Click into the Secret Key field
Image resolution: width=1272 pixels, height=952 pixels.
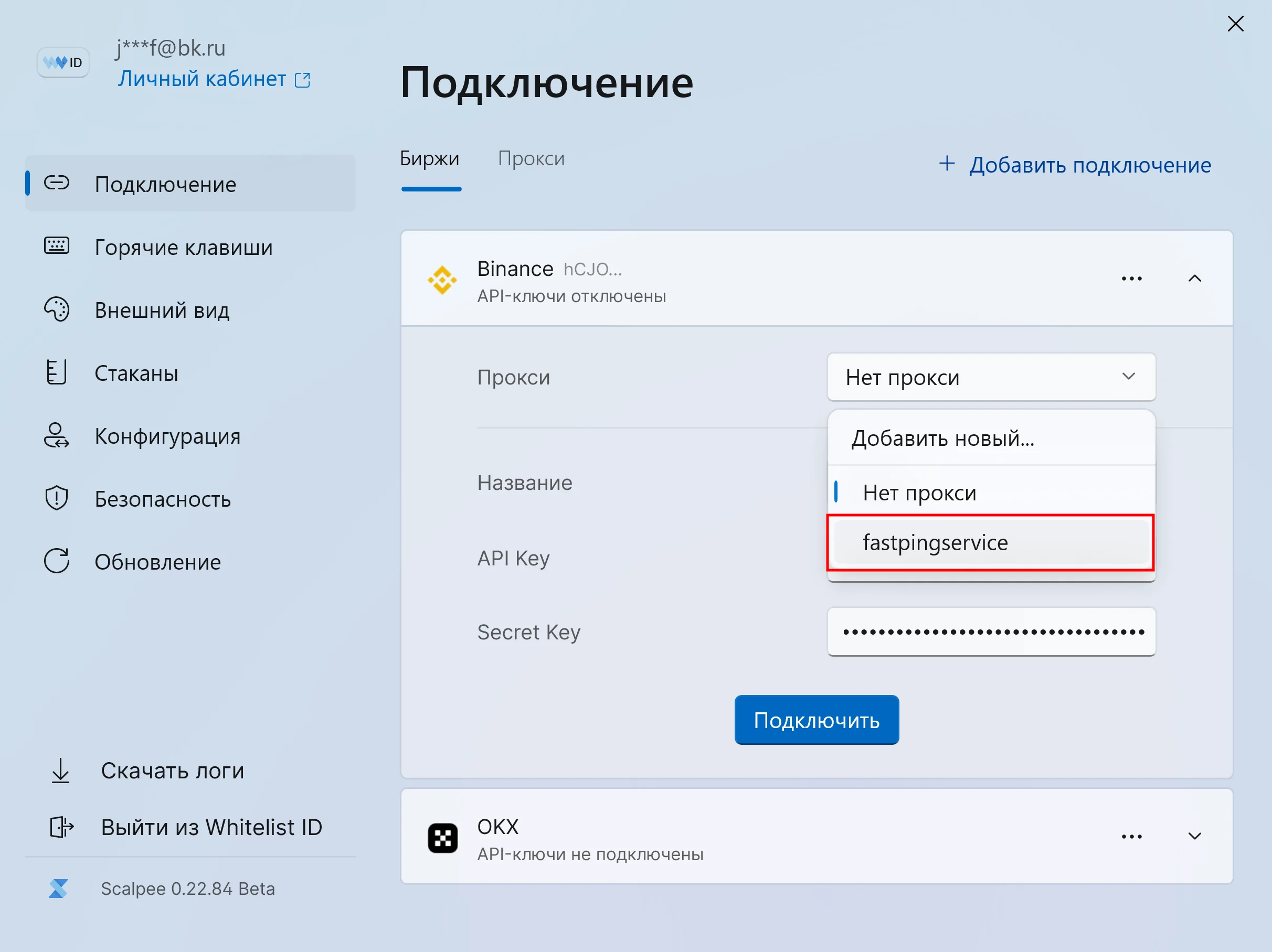coord(991,632)
